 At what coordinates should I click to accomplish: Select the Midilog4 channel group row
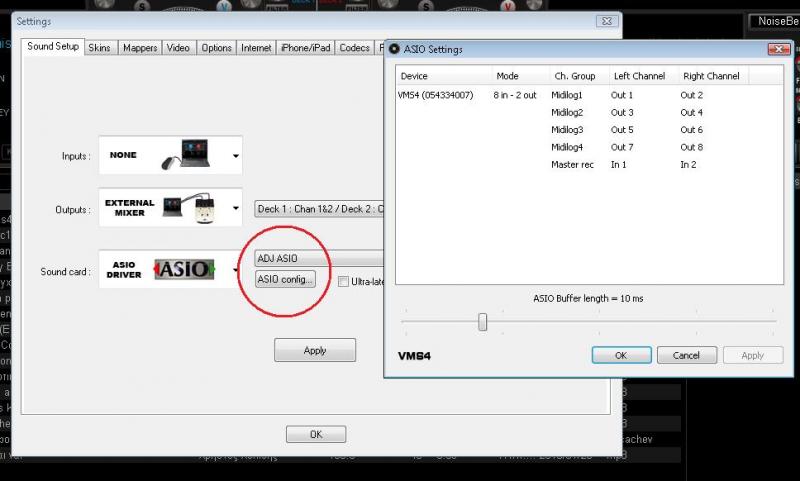point(567,147)
